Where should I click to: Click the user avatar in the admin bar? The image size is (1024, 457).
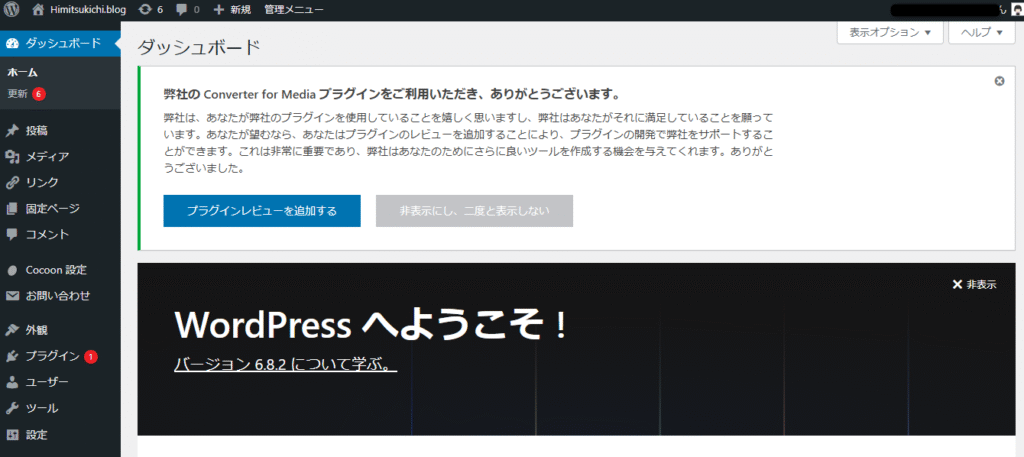pos(1016,10)
